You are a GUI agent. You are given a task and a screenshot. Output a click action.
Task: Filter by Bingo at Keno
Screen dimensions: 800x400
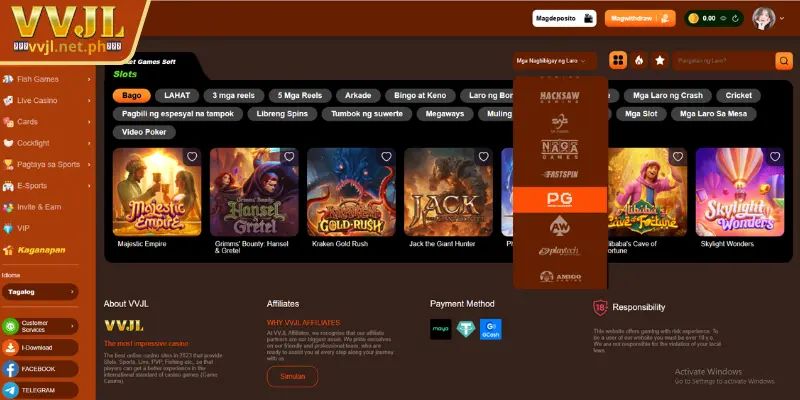(x=420, y=95)
